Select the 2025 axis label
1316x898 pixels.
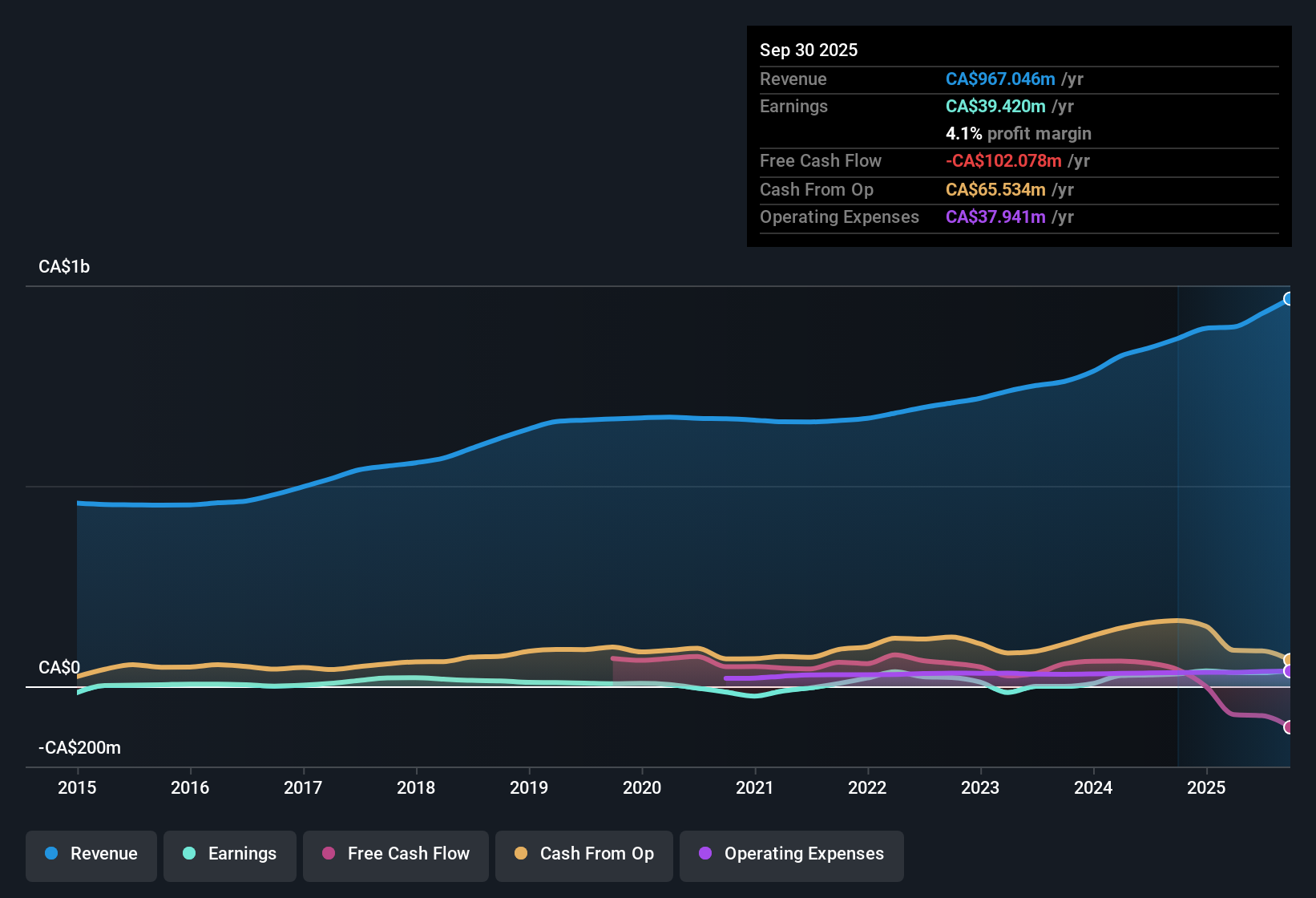(x=1207, y=788)
